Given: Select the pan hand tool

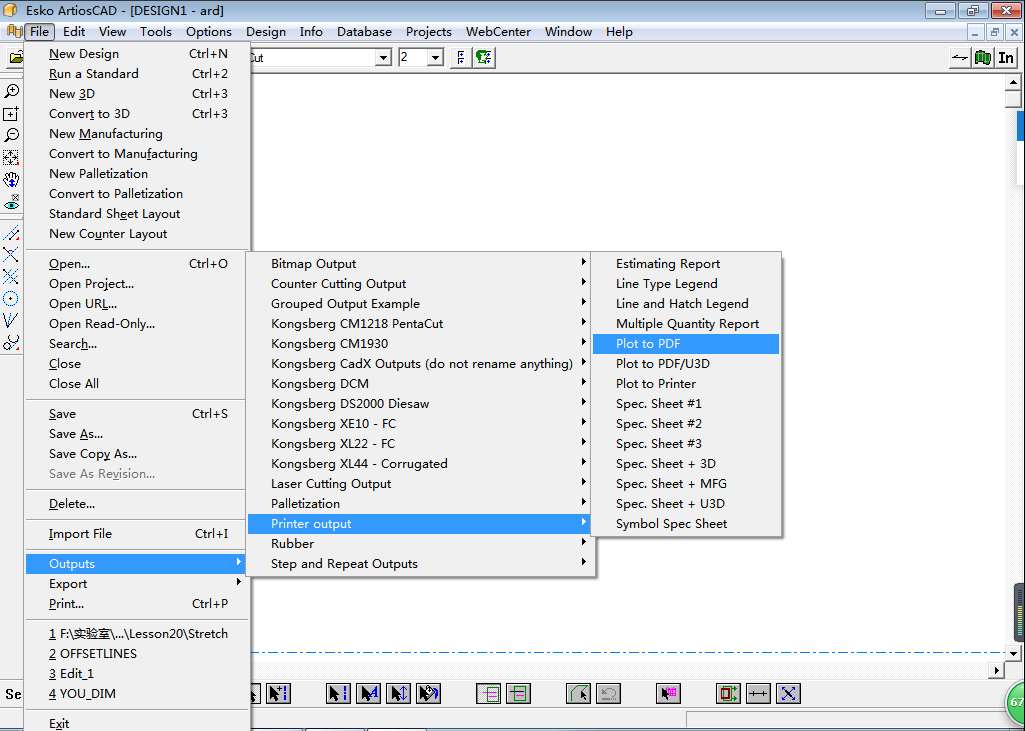Looking at the screenshot, I should point(11,180).
